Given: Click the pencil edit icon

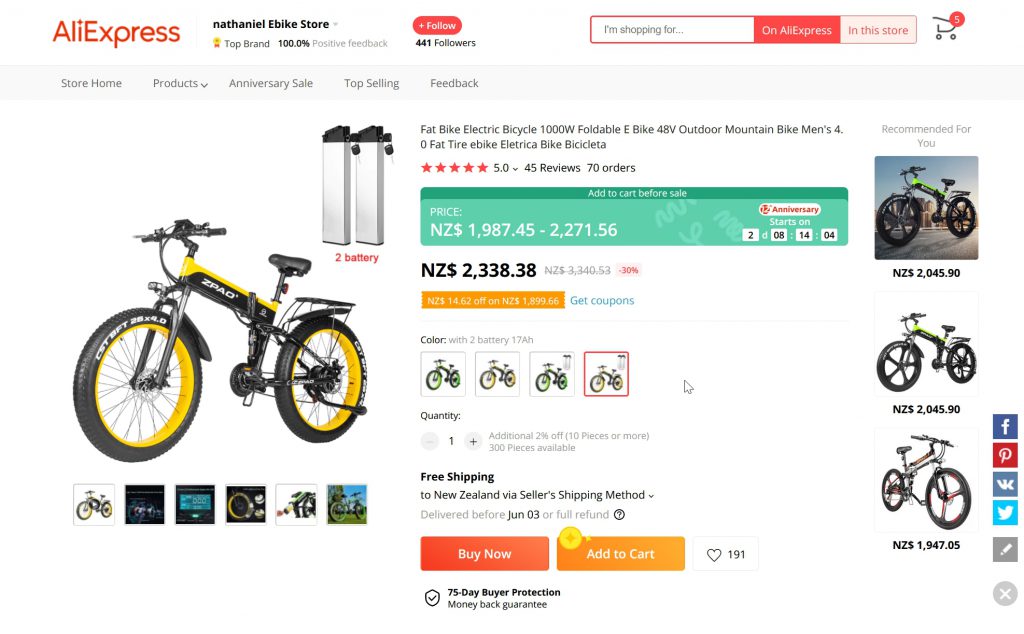Looking at the screenshot, I should pos(1005,549).
